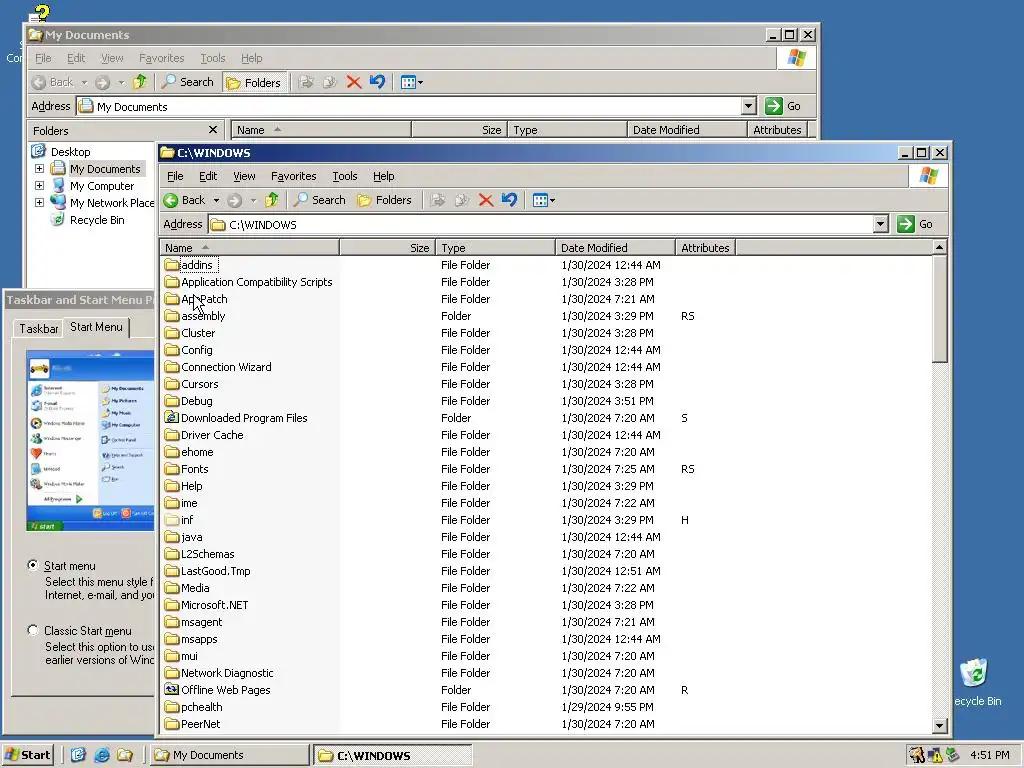Image resolution: width=1024 pixels, height=768 pixels.
Task: Open Back history dropdown arrow in C:\WINDOWS
Action: coord(216,200)
